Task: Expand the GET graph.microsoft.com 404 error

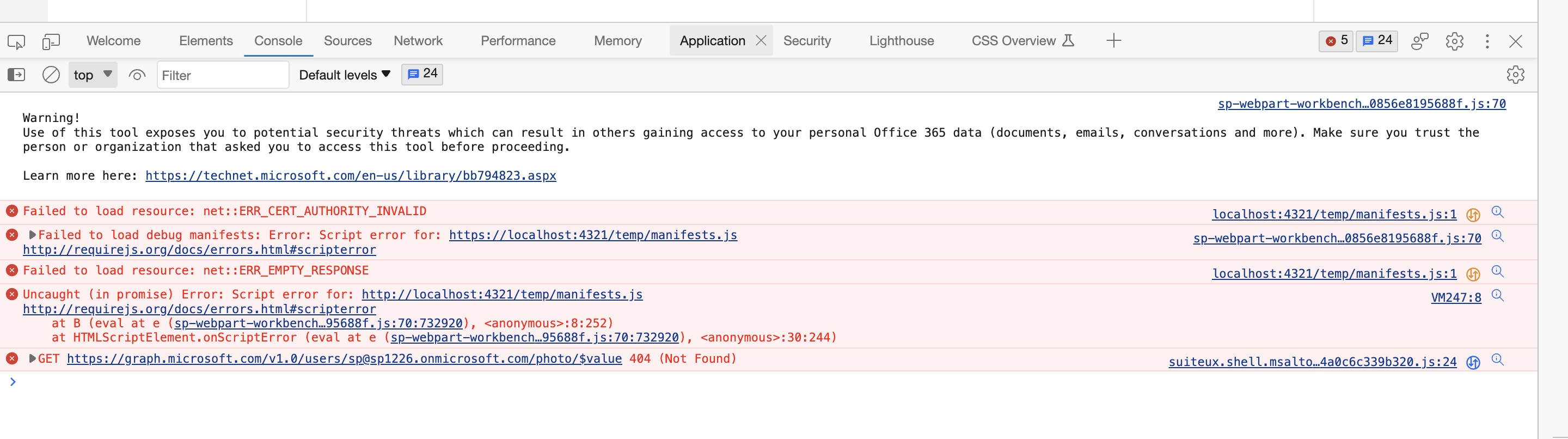Action: (33, 358)
